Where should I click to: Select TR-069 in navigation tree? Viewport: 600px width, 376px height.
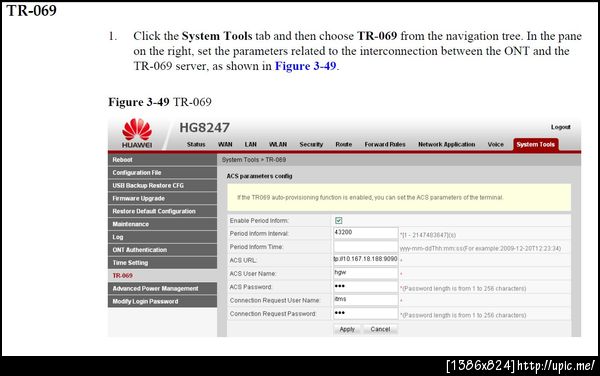[162, 275]
